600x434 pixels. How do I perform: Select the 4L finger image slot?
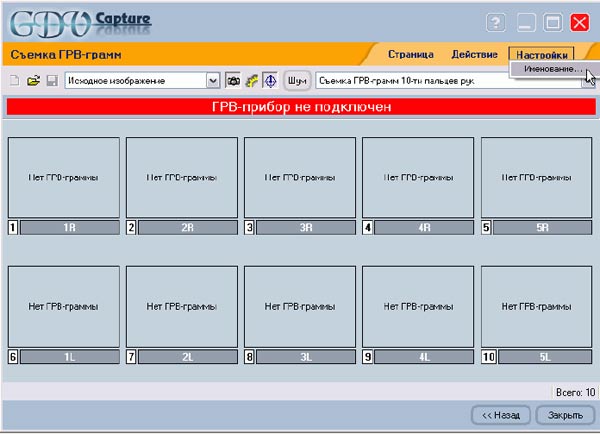pos(418,306)
